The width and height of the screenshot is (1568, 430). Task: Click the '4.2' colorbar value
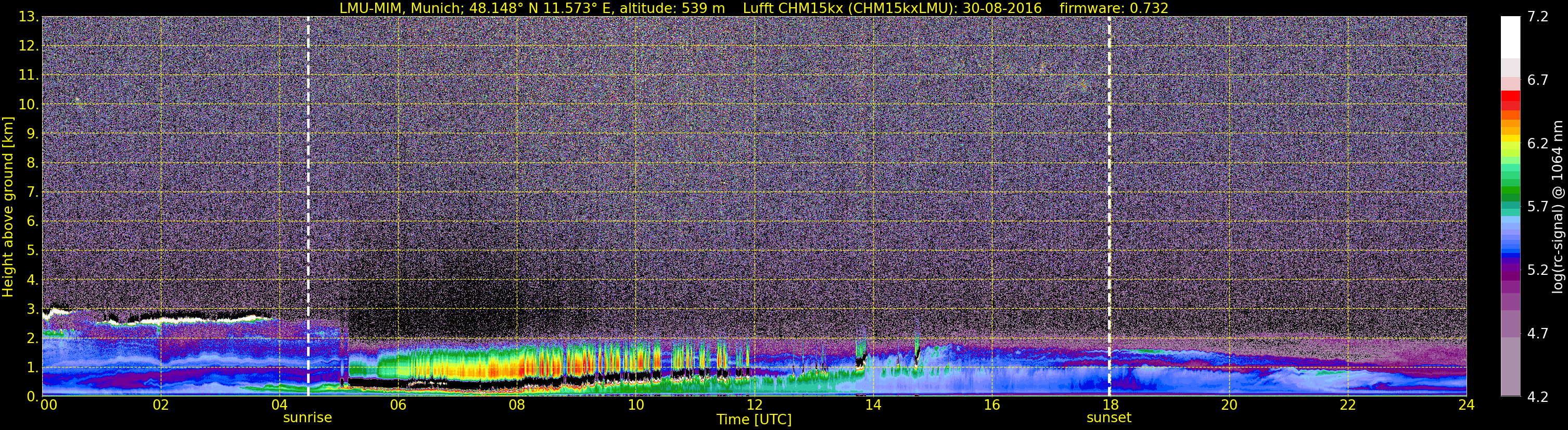pos(1538,397)
